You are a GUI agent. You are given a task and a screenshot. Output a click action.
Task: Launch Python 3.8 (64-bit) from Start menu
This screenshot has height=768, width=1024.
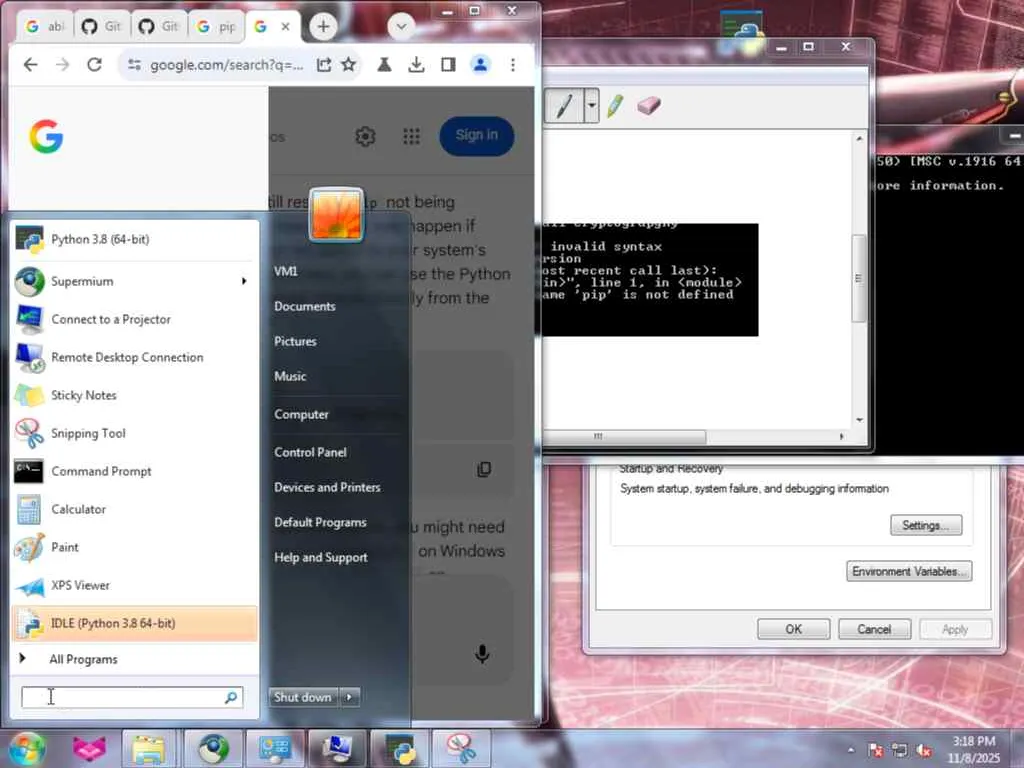tap(134, 240)
